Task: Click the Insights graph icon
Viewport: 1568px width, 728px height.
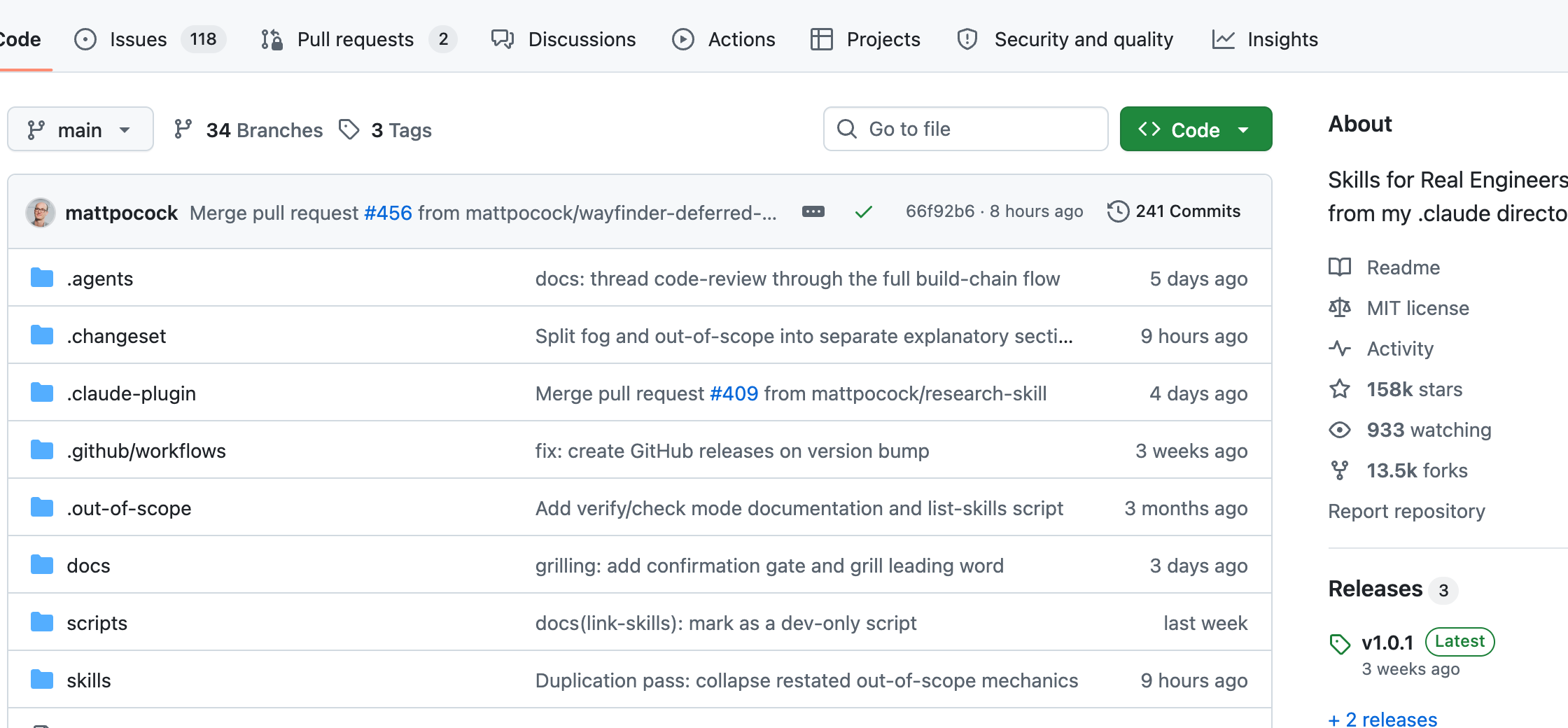Action: [1224, 39]
